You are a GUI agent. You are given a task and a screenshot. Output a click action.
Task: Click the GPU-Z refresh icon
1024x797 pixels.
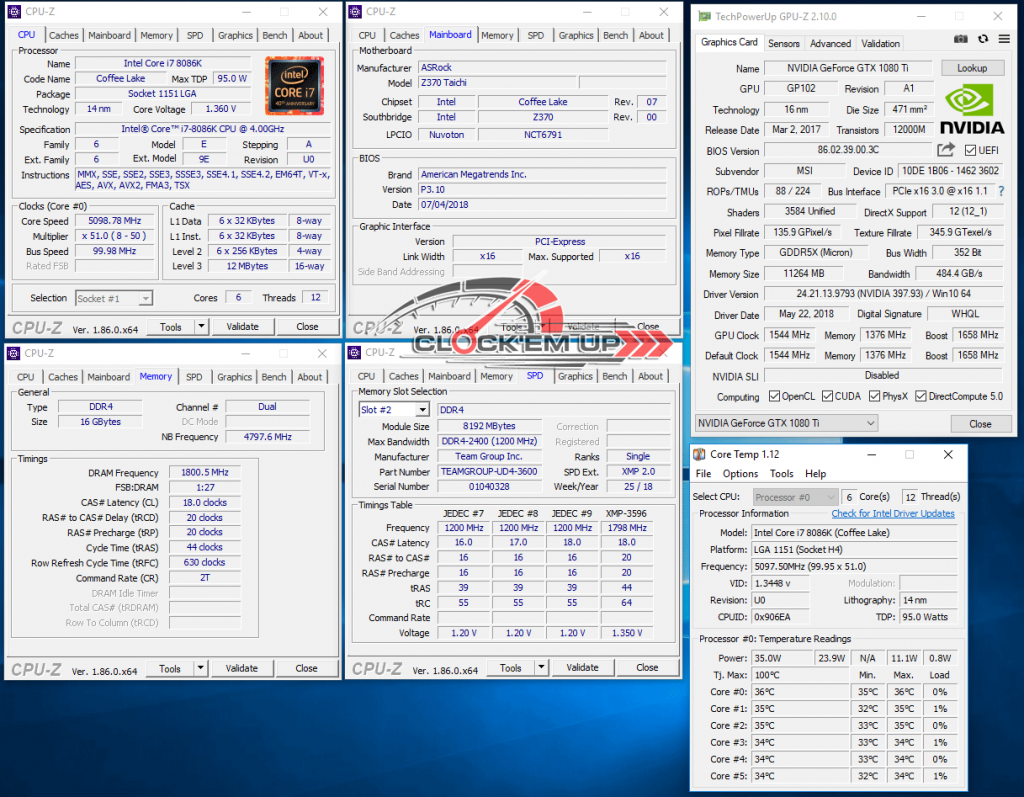(x=983, y=39)
